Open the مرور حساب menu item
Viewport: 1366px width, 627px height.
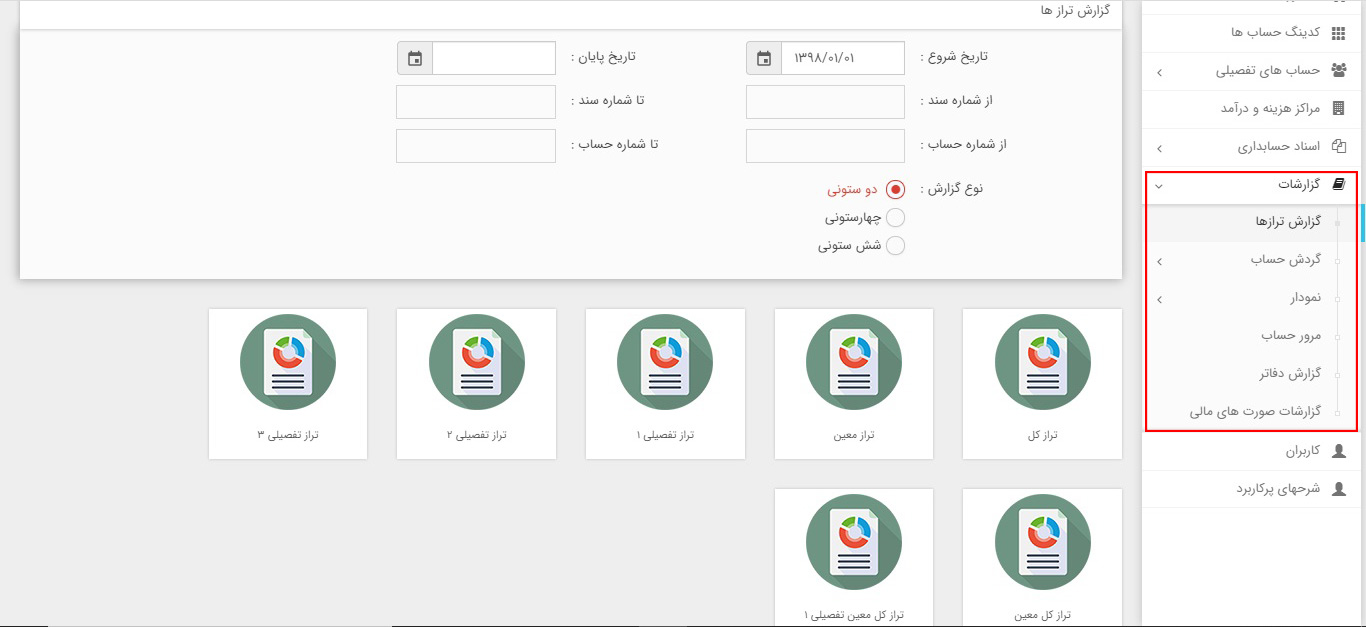1290,335
